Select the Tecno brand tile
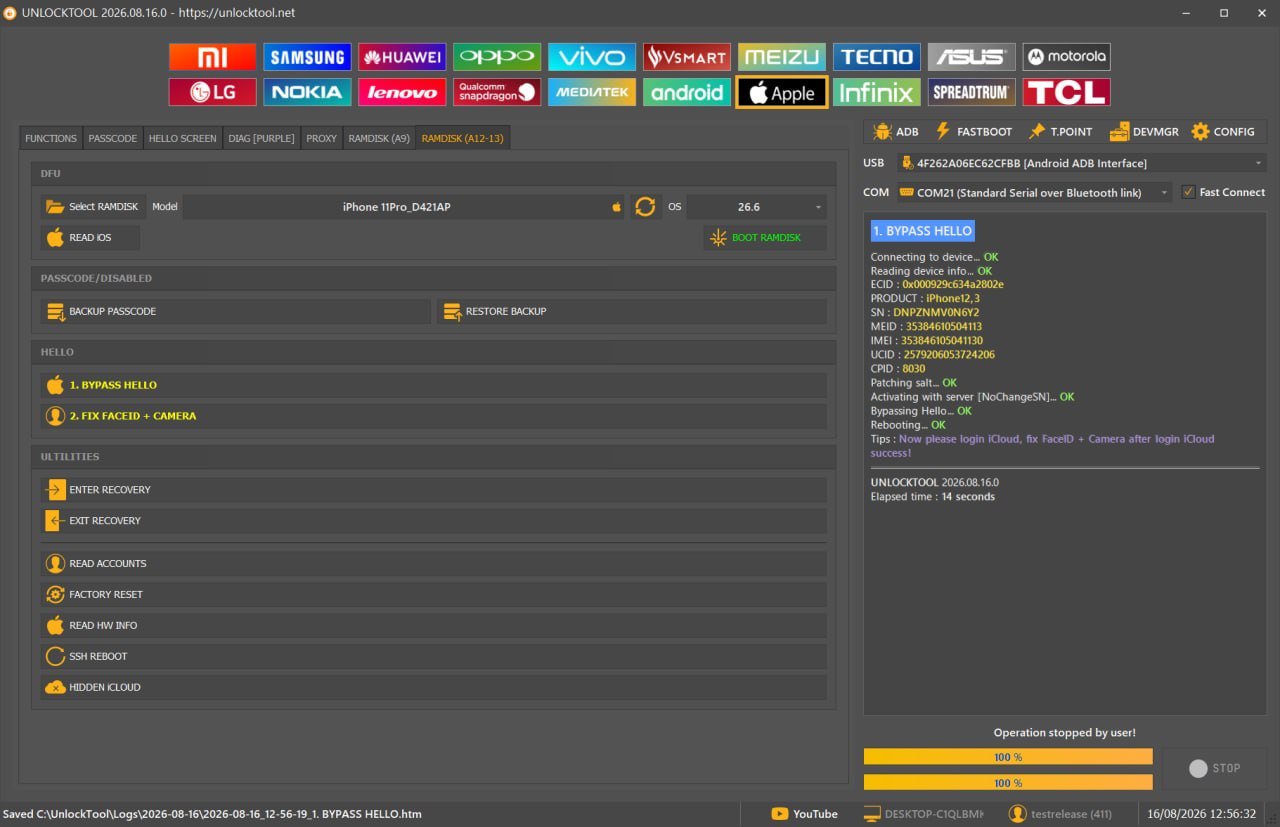This screenshot has width=1280, height=827. 877,57
